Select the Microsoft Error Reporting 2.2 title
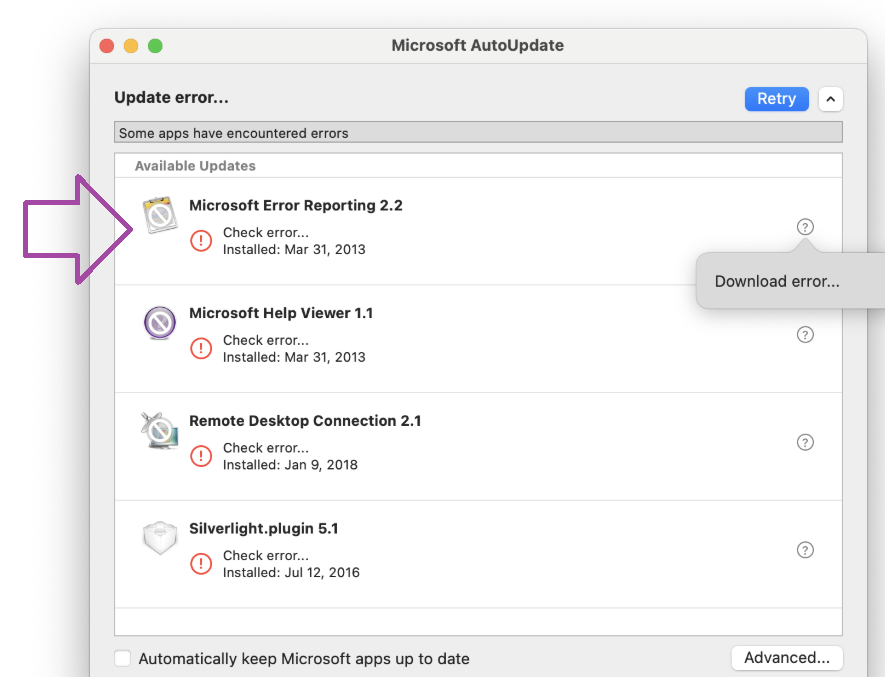This screenshot has width=885, height=677. point(296,205)
